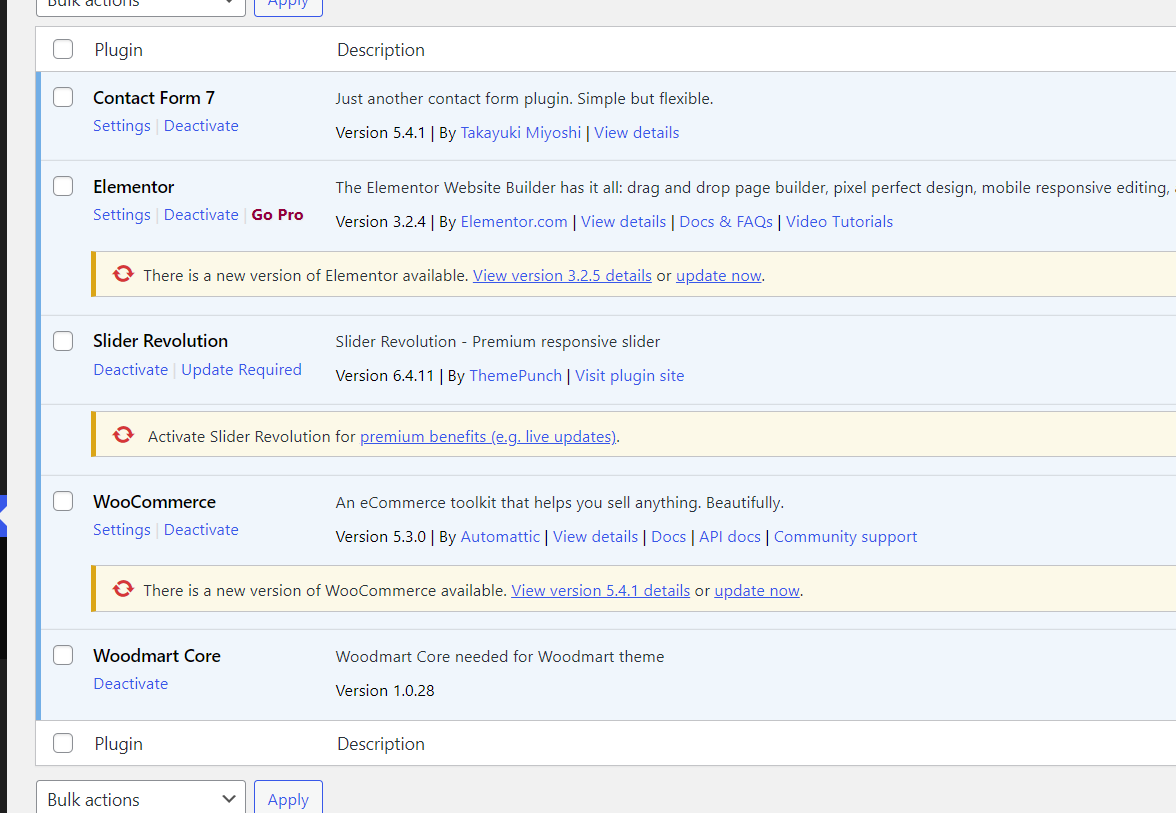
Task: Click the Slider Revolution activation notice icon
Action: point(123,435)
